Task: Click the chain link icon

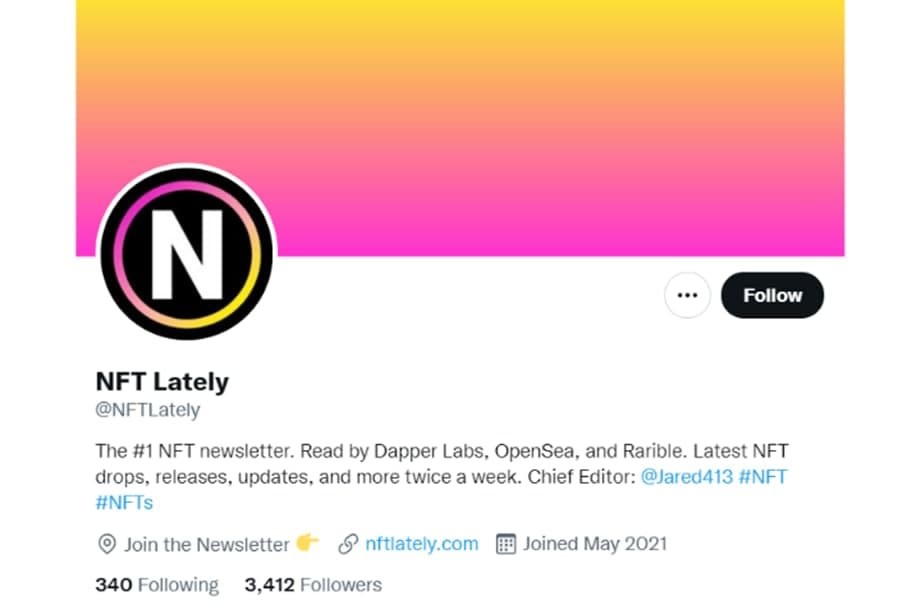Action: click(x=348, y=544)
